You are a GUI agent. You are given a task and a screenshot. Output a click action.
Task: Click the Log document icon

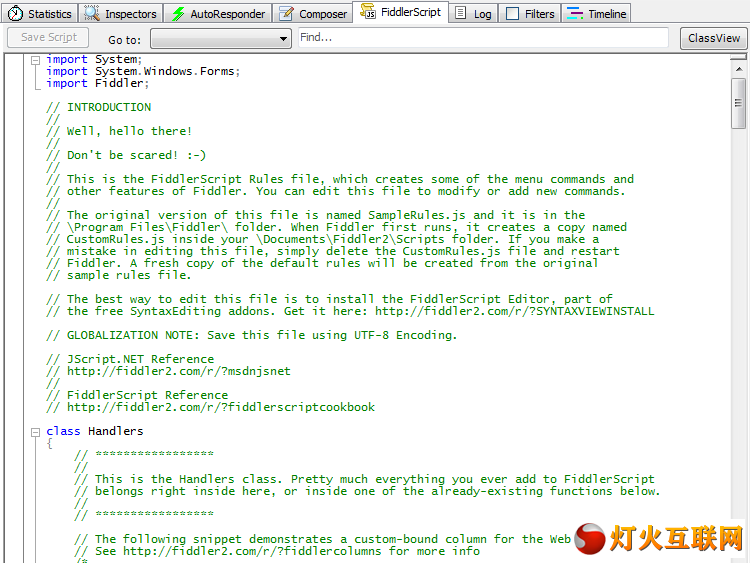point(460,13)
